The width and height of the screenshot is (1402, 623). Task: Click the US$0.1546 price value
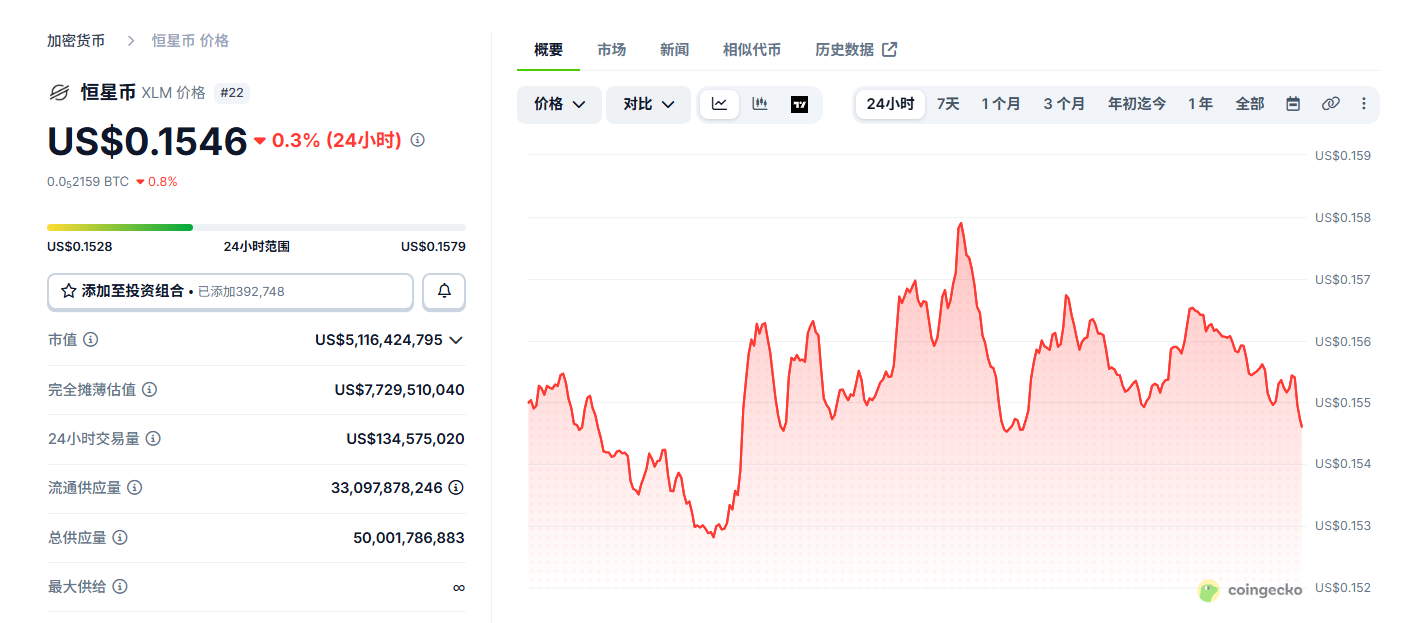click(x=147, y=141)
